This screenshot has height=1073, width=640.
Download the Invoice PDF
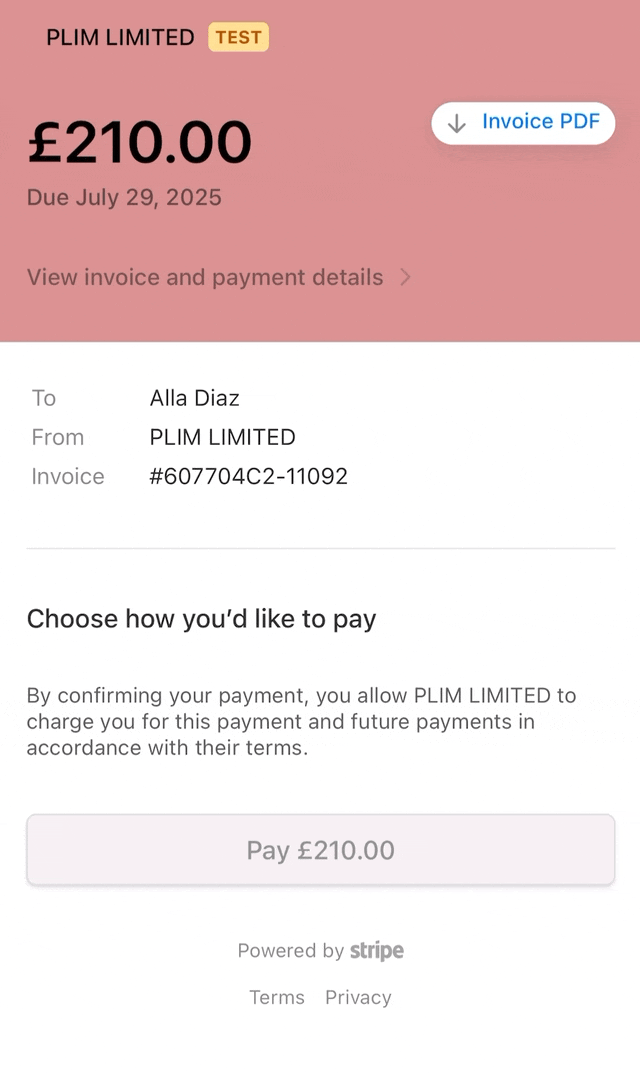coord(523,123)
